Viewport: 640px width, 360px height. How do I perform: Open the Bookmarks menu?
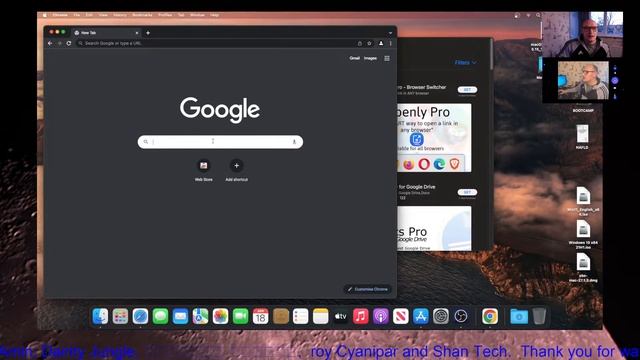coord(142,15)
